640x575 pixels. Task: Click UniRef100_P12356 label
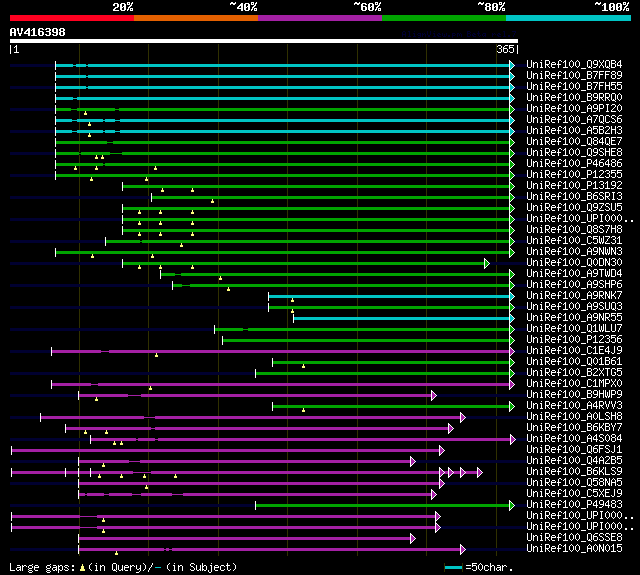click(574, 340)
